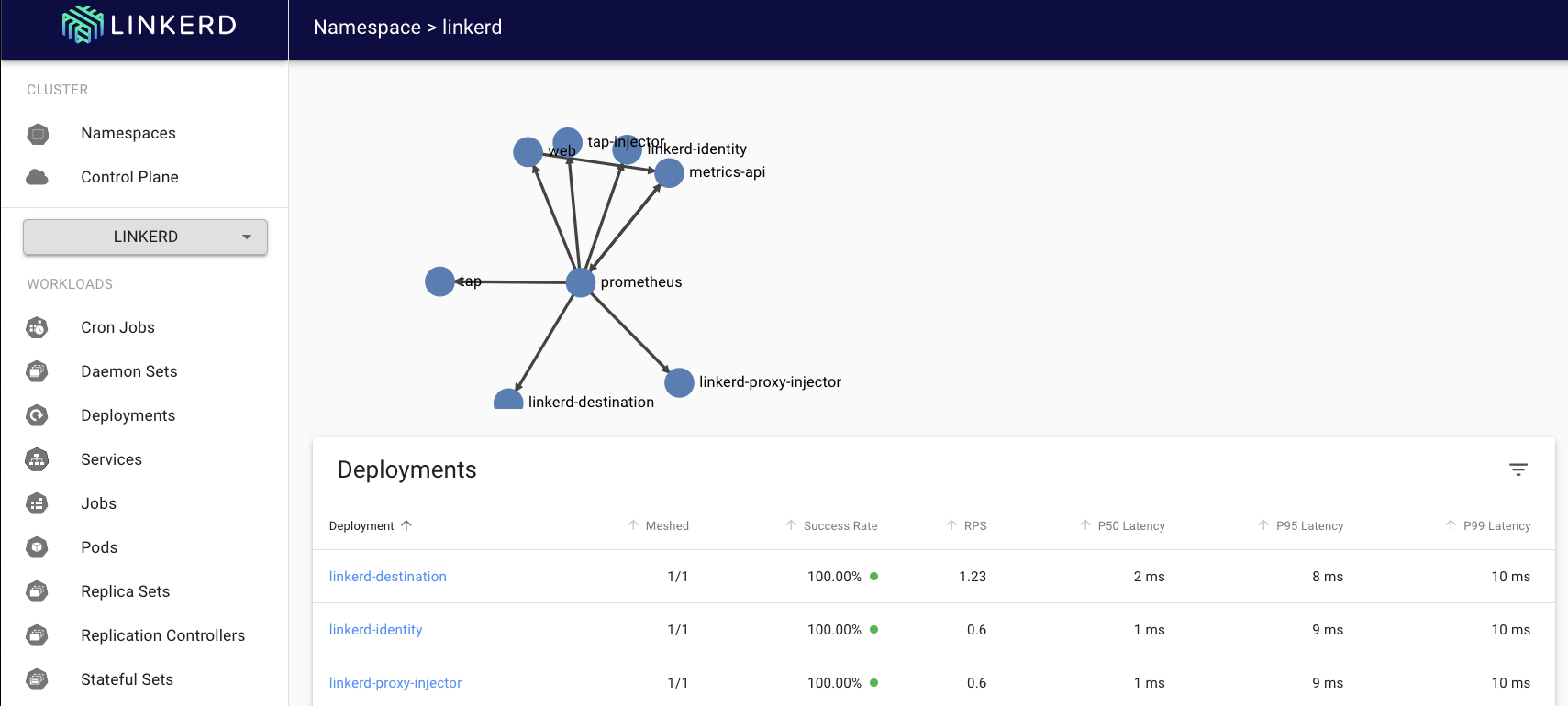Go to Services workloads
Screen dimensions: 1568x706
pyautogui.click(x=111, y=459)
